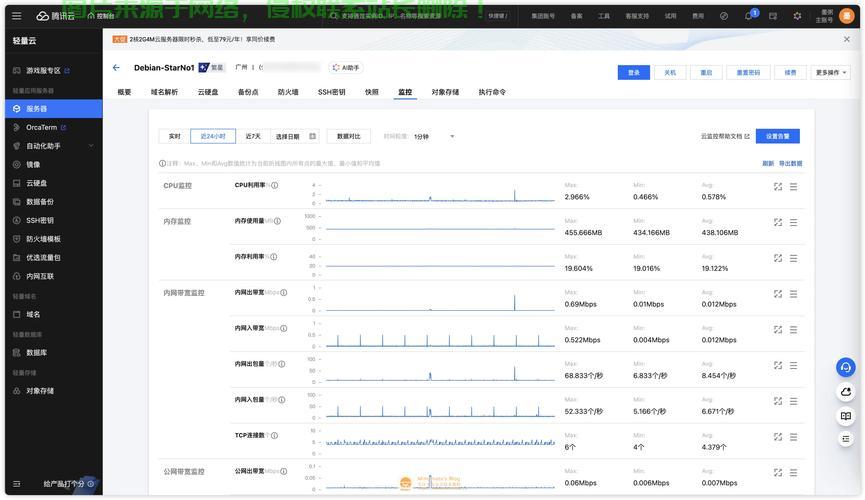Image resolution: width=865 pixels, height=500 pixels.
Task: Expand the 自动化助手 sidebar item
Action: coord(54,146)
